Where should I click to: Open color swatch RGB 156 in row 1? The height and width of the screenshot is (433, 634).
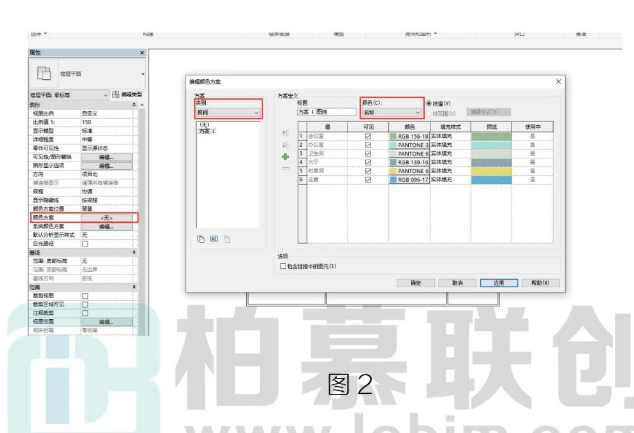tap(409, 136)
